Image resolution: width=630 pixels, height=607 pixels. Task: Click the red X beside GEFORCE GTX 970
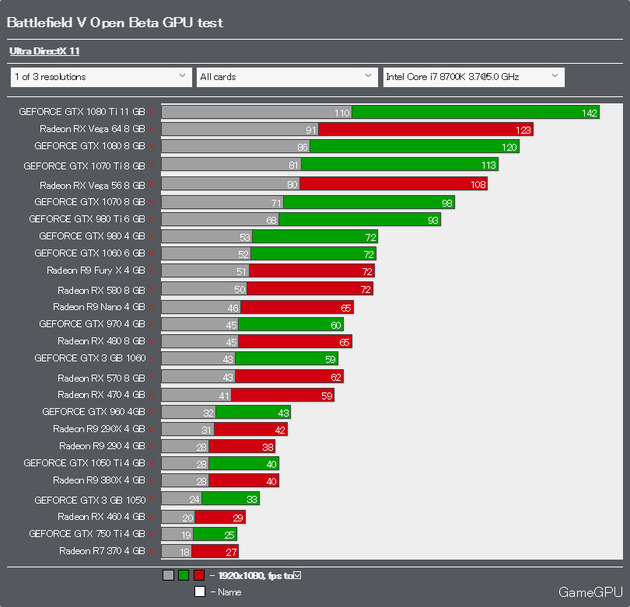tap(151, 324)
